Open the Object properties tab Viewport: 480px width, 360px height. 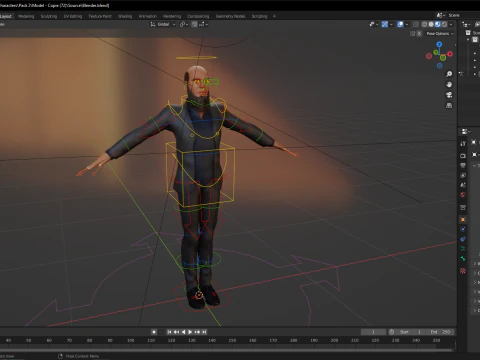coord(463,220)
